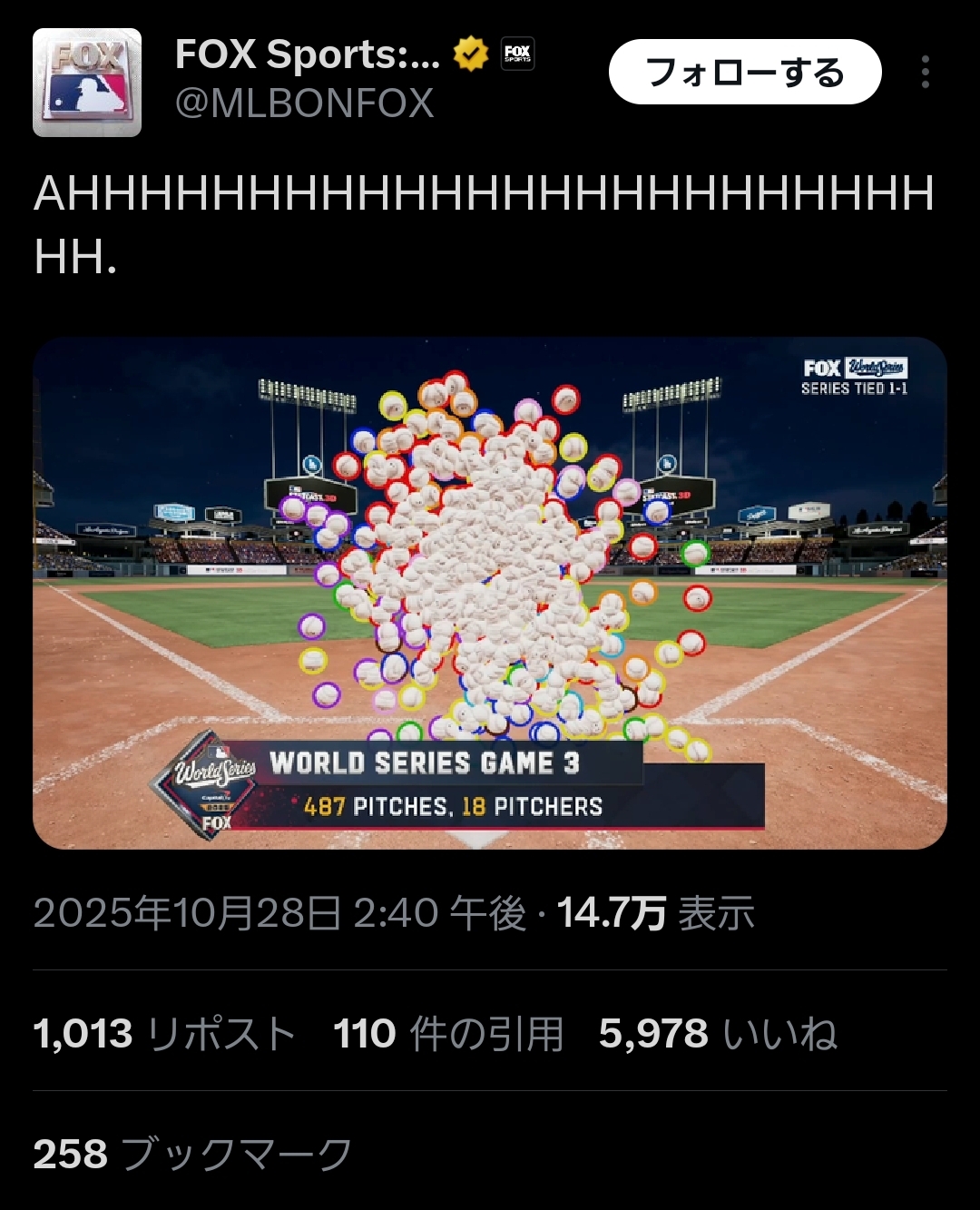Open the FOX MLB profile avatar
This screenshot has width=980, height=1210.
[87, 83]
